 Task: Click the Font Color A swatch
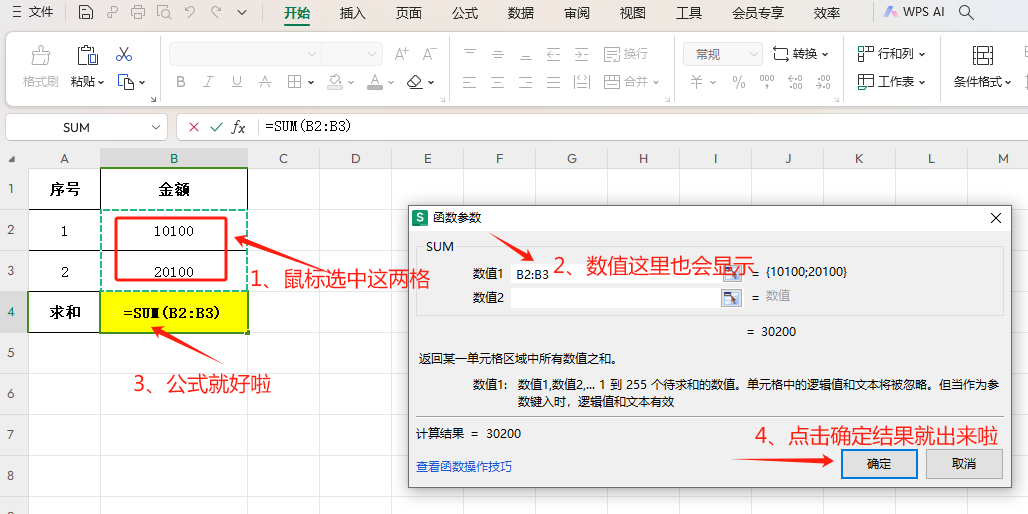point(374,82)
